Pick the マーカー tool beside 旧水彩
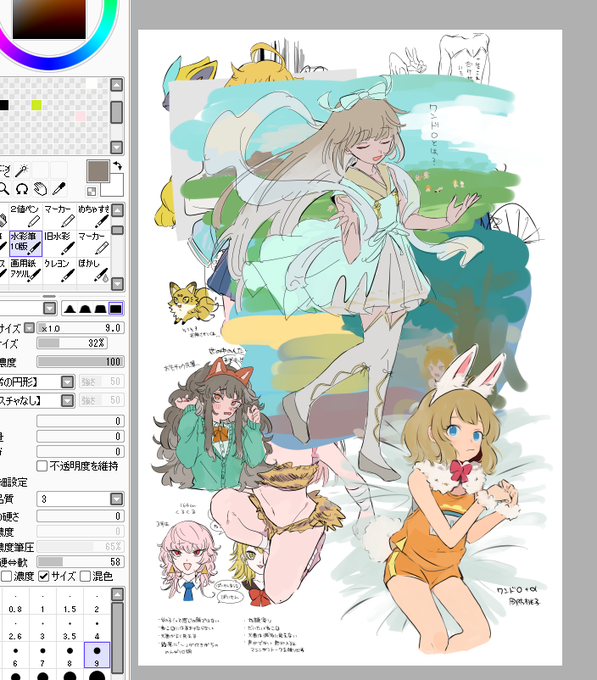 [94, 243]
